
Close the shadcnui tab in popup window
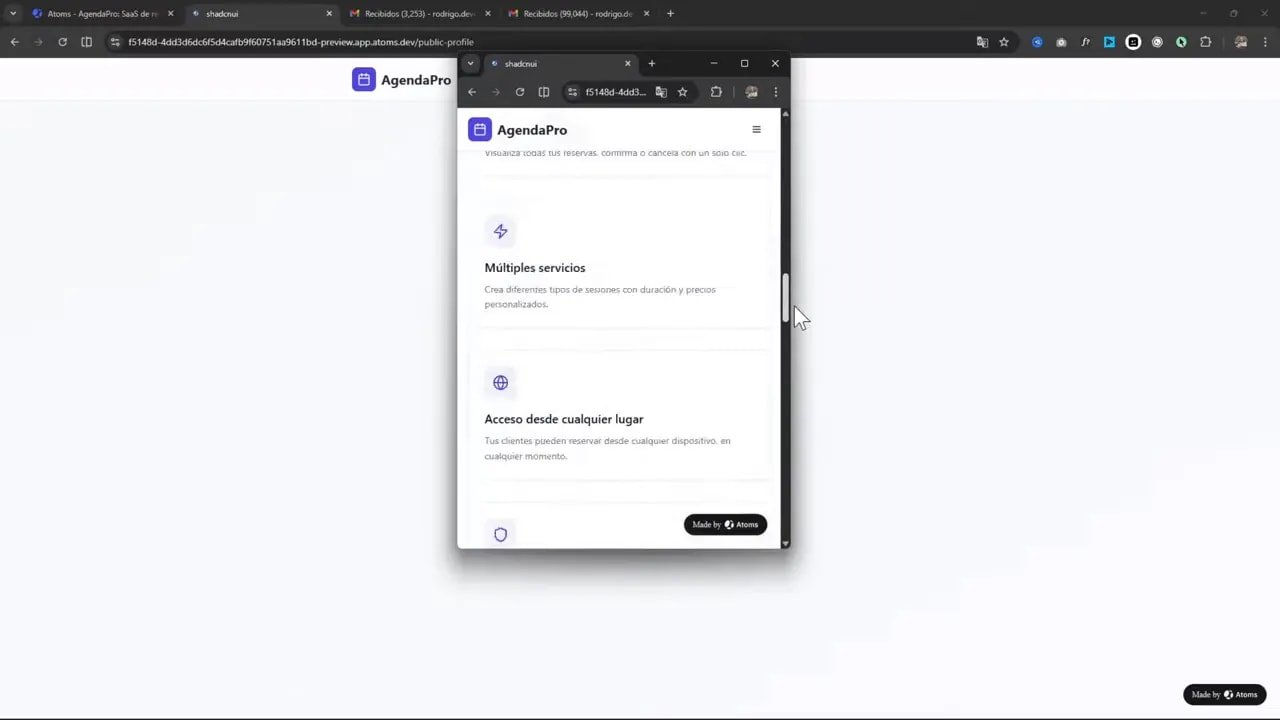(628, 63)
